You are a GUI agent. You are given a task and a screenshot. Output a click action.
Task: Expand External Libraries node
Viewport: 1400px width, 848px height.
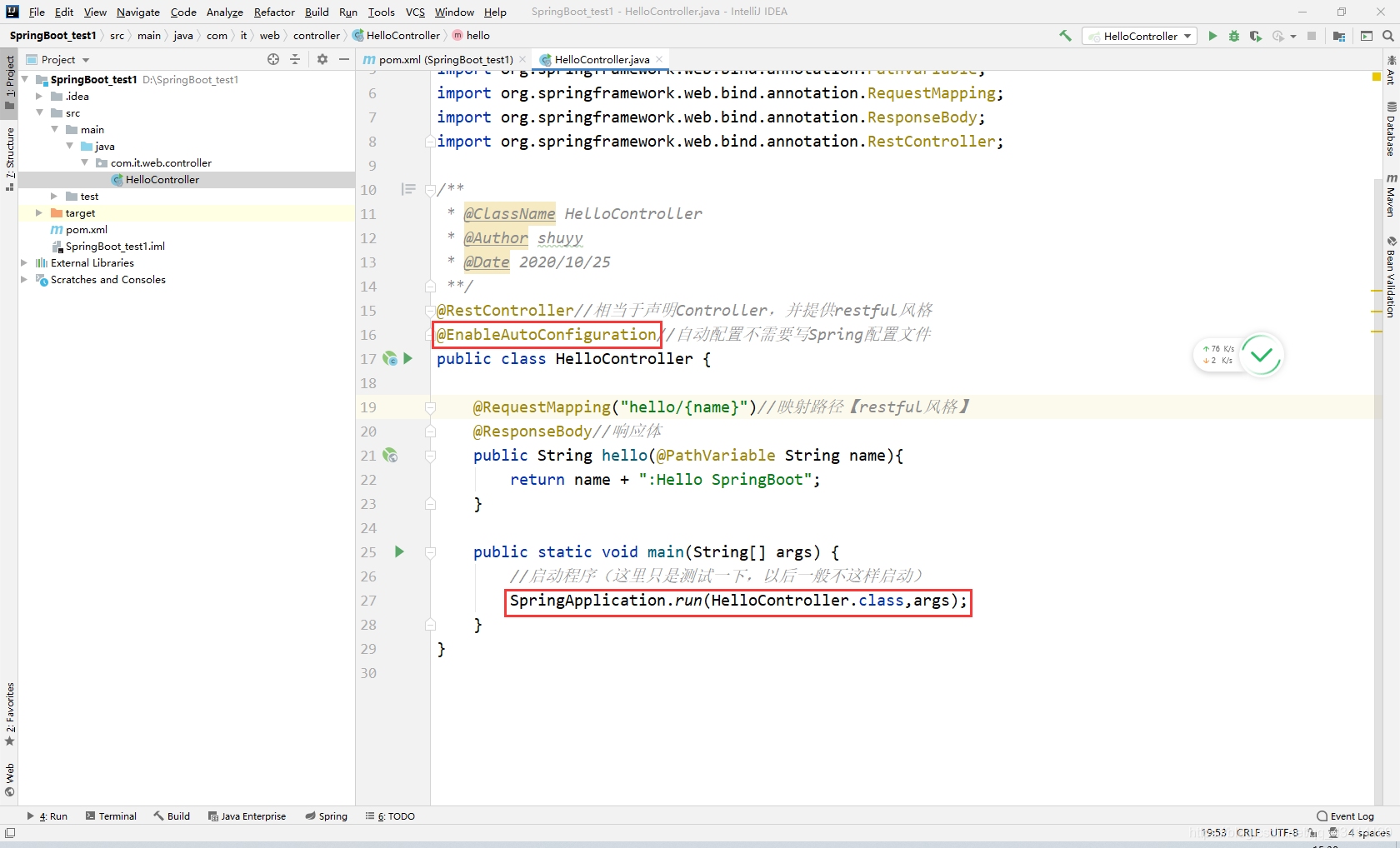point(24,262)
